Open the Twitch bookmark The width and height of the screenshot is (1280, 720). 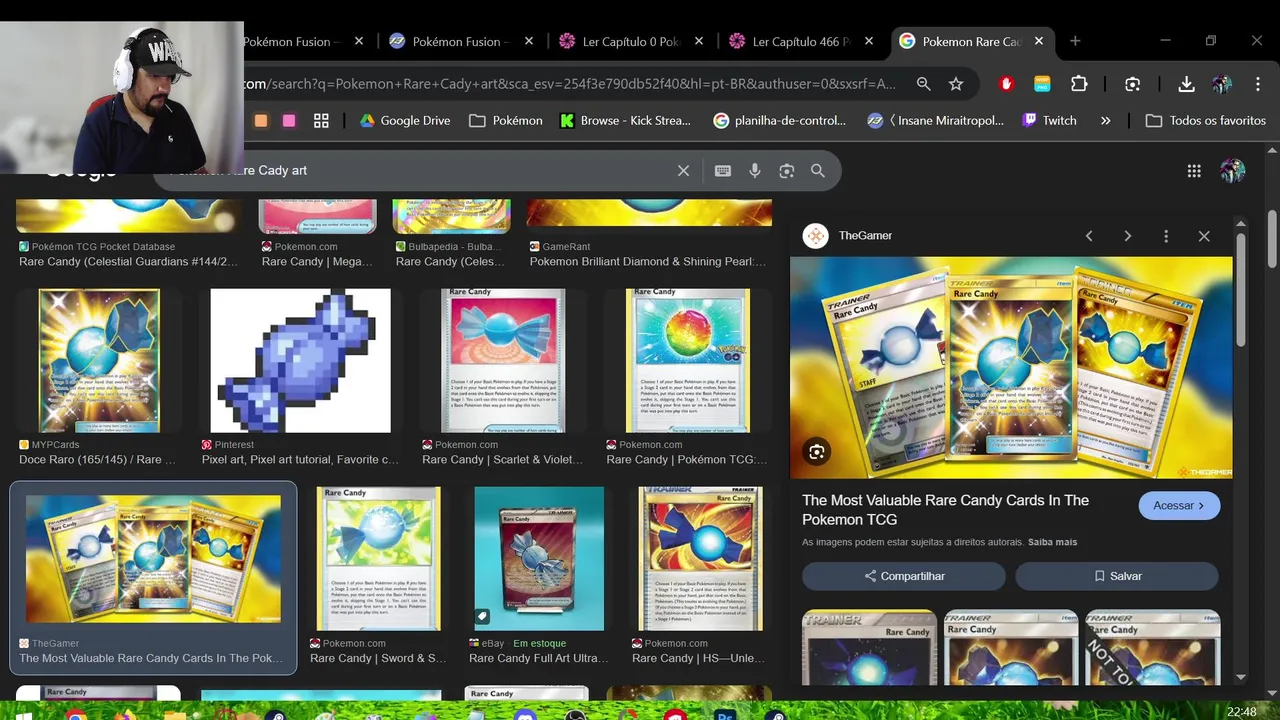click(1049, 120)
